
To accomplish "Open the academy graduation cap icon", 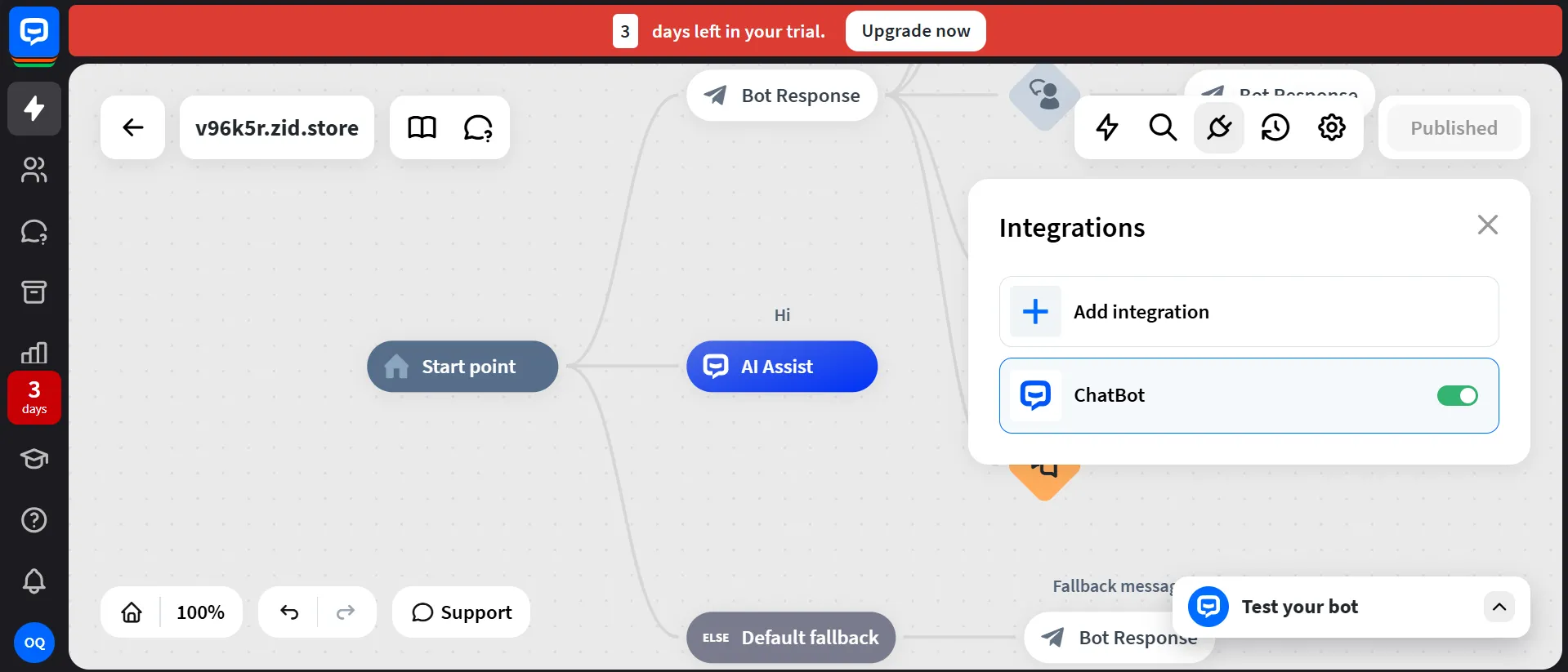I will [x=34, y=459].
